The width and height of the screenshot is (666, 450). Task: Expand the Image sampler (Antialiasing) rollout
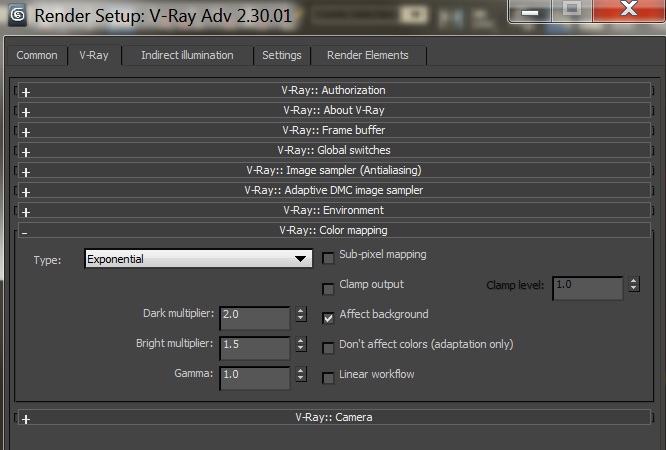(334, 170)
